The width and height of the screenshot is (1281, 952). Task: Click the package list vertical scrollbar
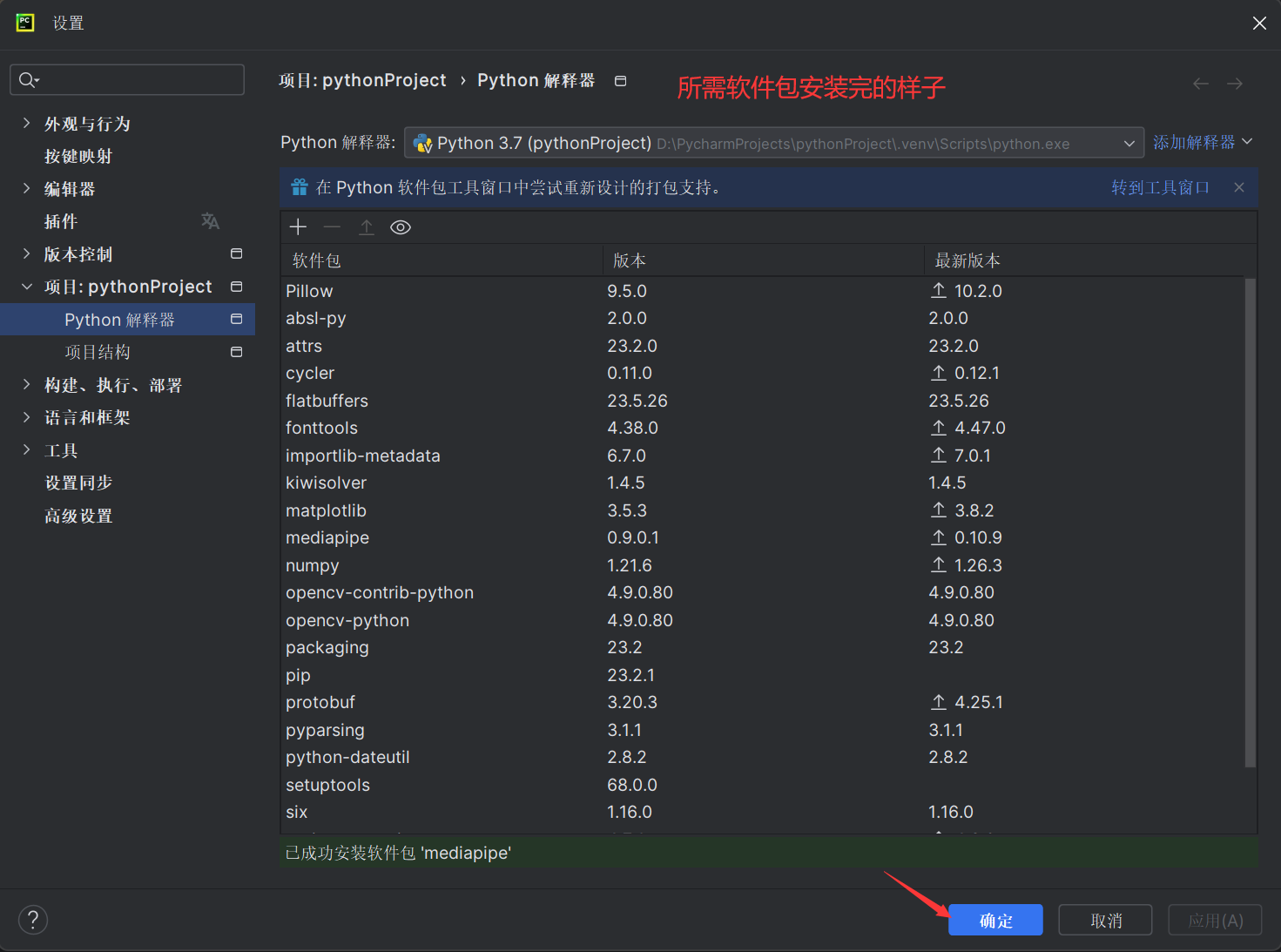point(1251,523)
